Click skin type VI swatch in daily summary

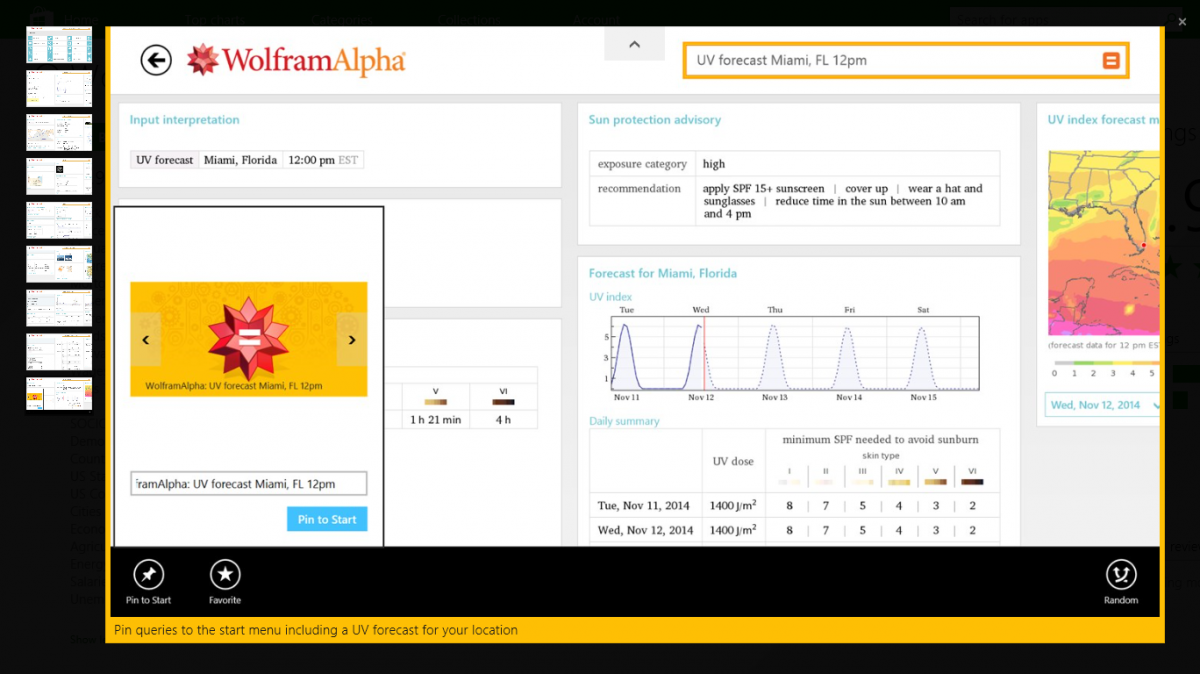pos(972,482)
